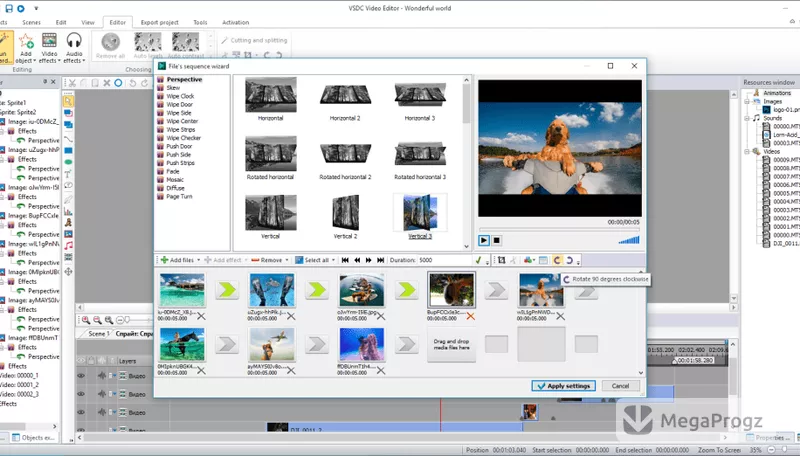
Task: Open the View ribbon tab
Action: [x=88, y=22]
